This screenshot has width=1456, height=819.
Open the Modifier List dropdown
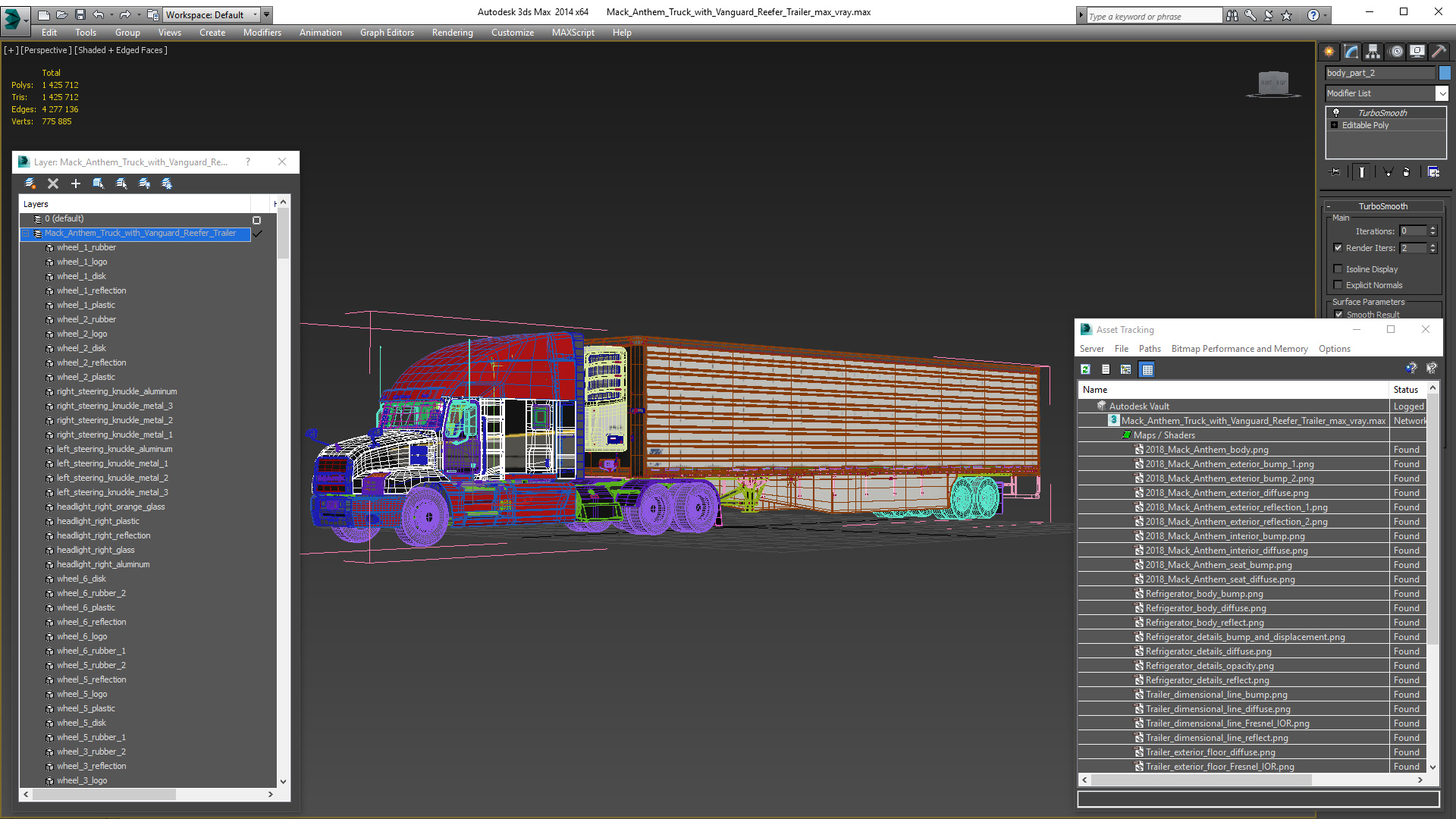[1442, 93]
